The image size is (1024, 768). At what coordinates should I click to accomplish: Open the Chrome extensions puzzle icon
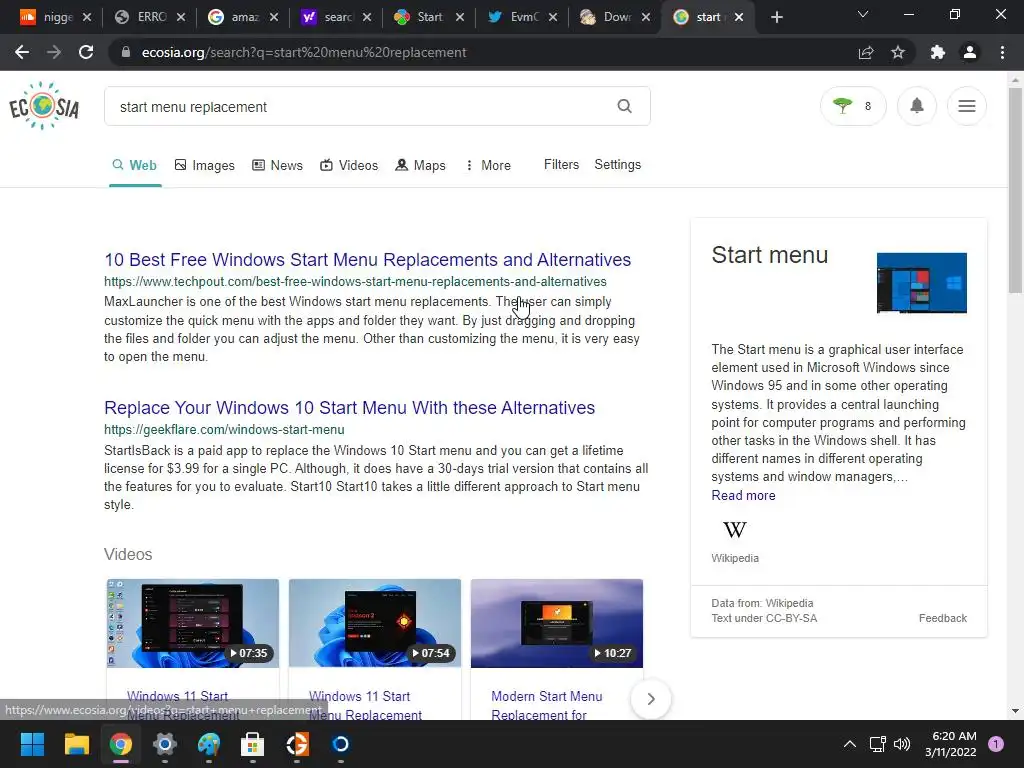938,52
